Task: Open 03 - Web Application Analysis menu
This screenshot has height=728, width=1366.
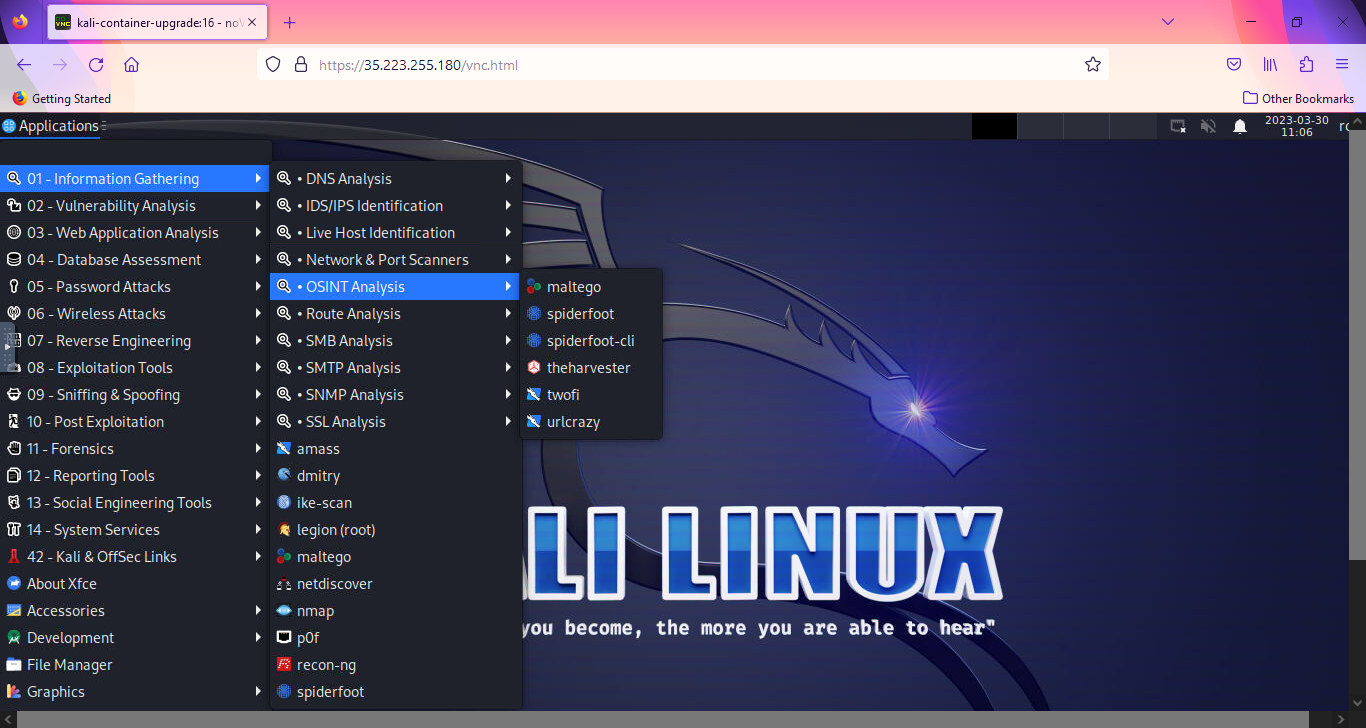Action: [x=135, y=233]
